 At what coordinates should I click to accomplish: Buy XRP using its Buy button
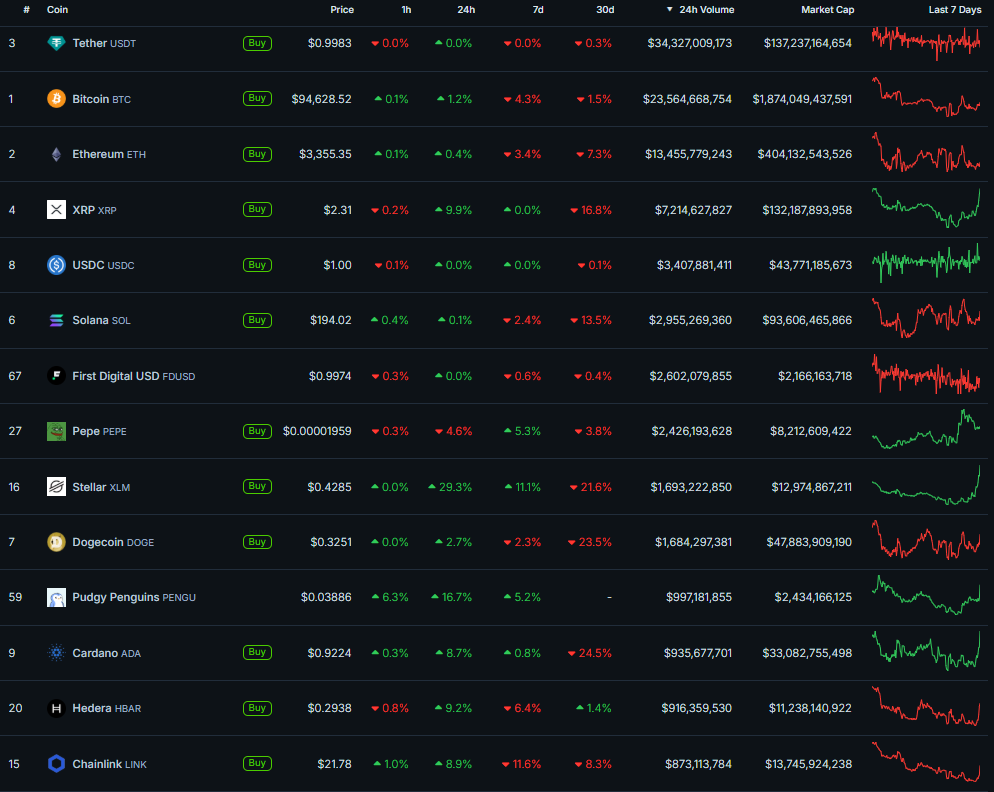[x=257, y=209]
